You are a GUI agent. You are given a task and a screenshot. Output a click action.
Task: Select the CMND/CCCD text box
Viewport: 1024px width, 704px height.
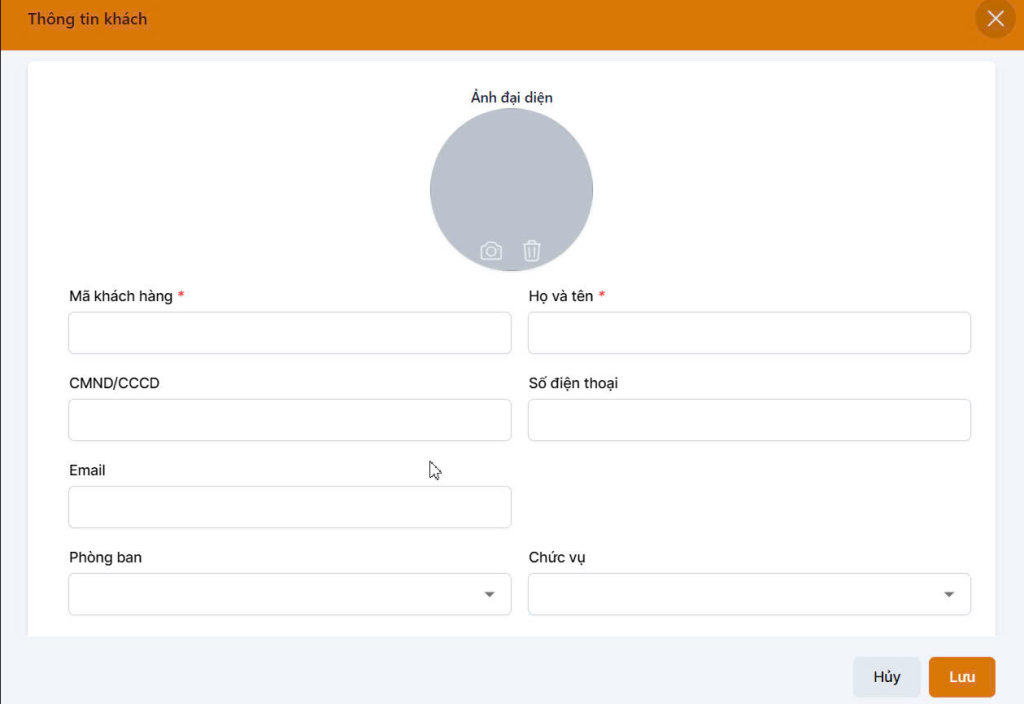pyautogui.click(x=290, y=420)
